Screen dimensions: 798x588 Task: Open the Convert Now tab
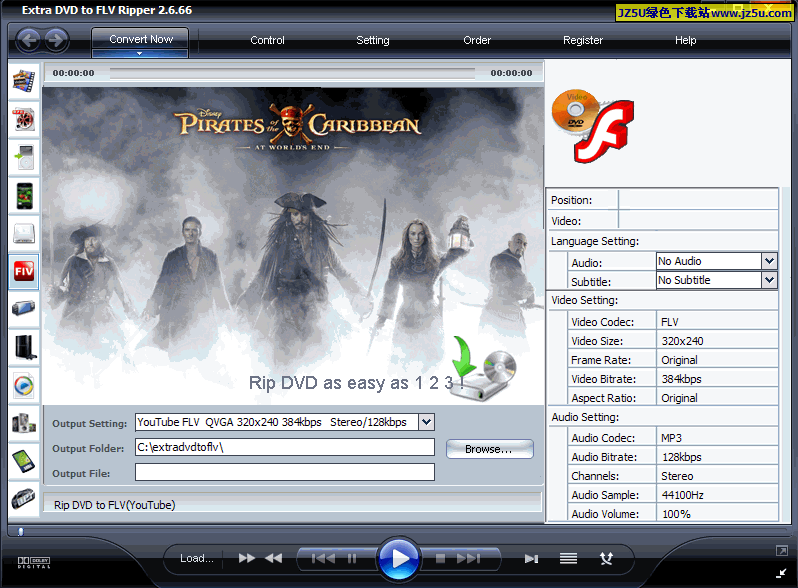pos(140,39)
